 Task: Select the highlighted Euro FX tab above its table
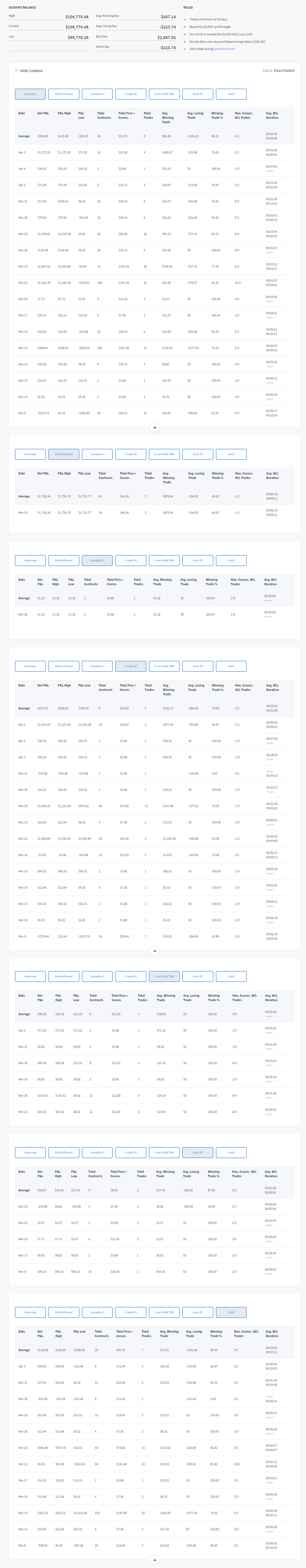[x=198, y=1152]
